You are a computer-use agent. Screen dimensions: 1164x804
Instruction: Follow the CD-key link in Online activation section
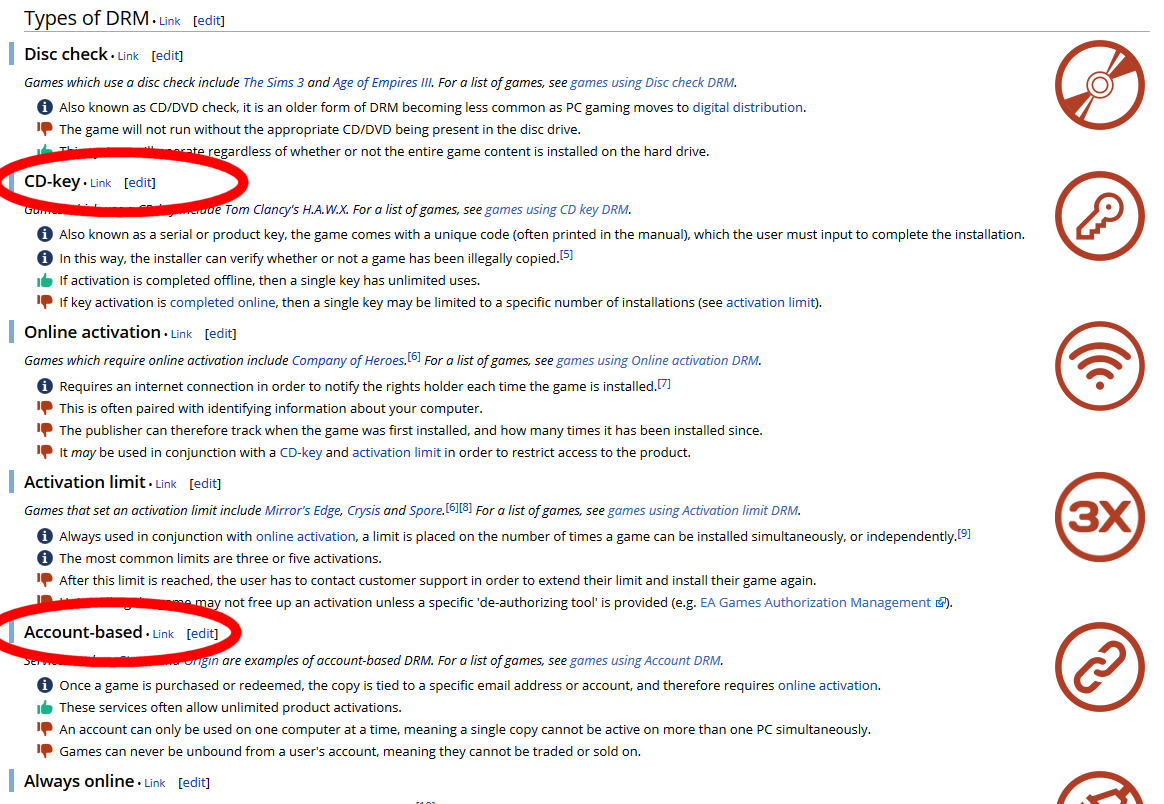pyautogui.click(x=301, y=452)
